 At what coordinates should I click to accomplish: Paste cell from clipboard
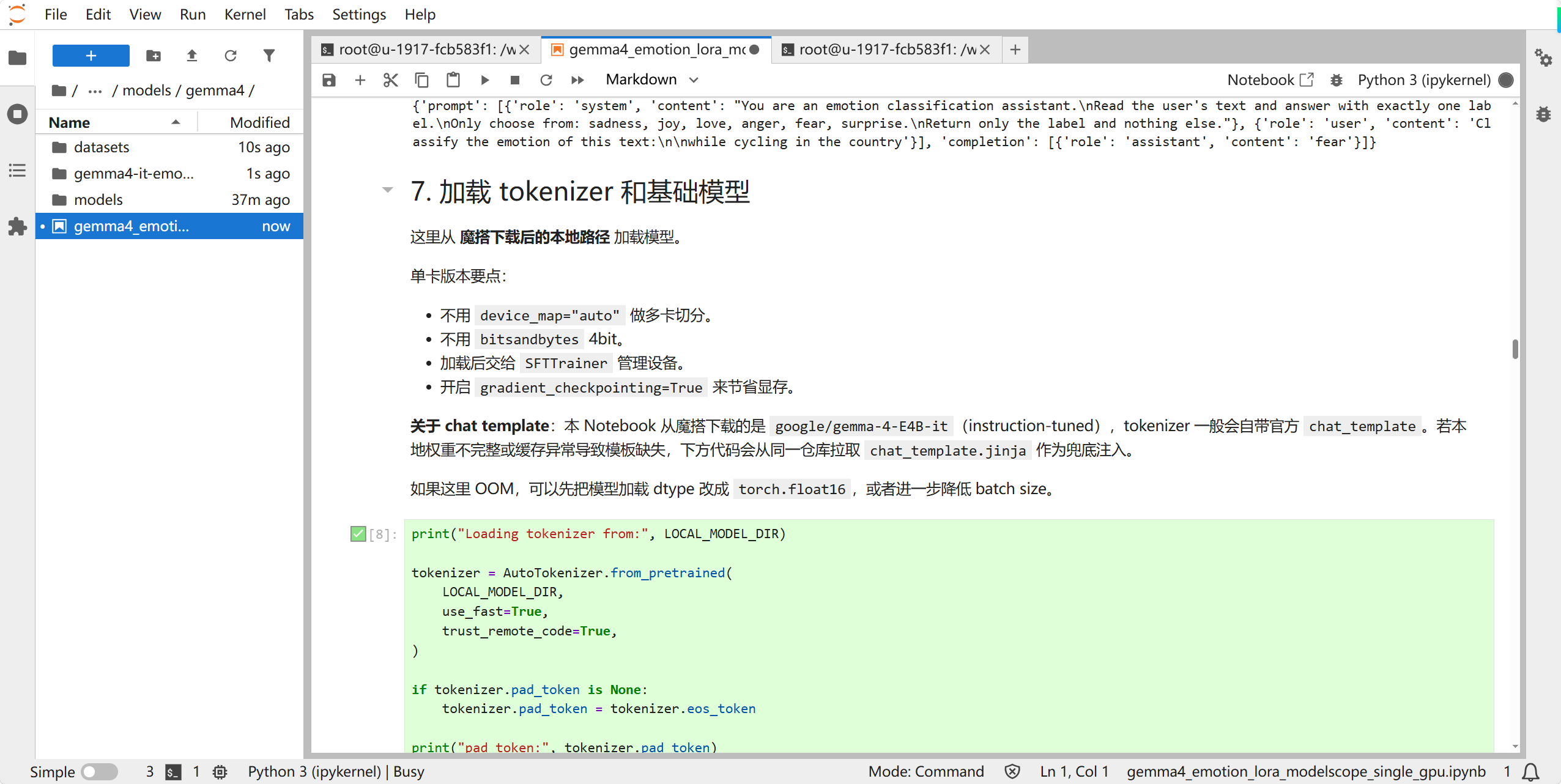click(453, 80)
